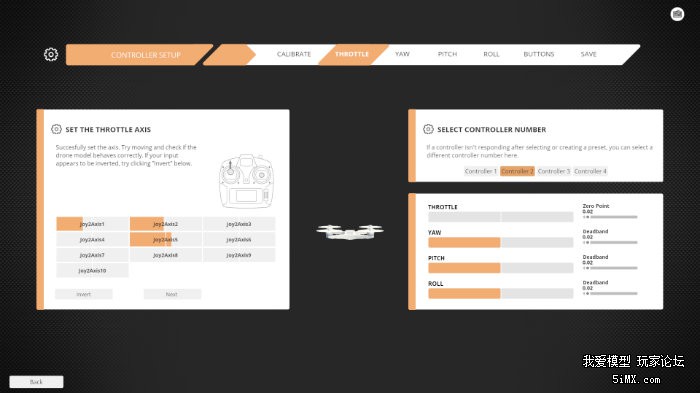Choose Joy2Axis3 as throttle axis
This screenshot has height=393, width=700.
point(239,224)
